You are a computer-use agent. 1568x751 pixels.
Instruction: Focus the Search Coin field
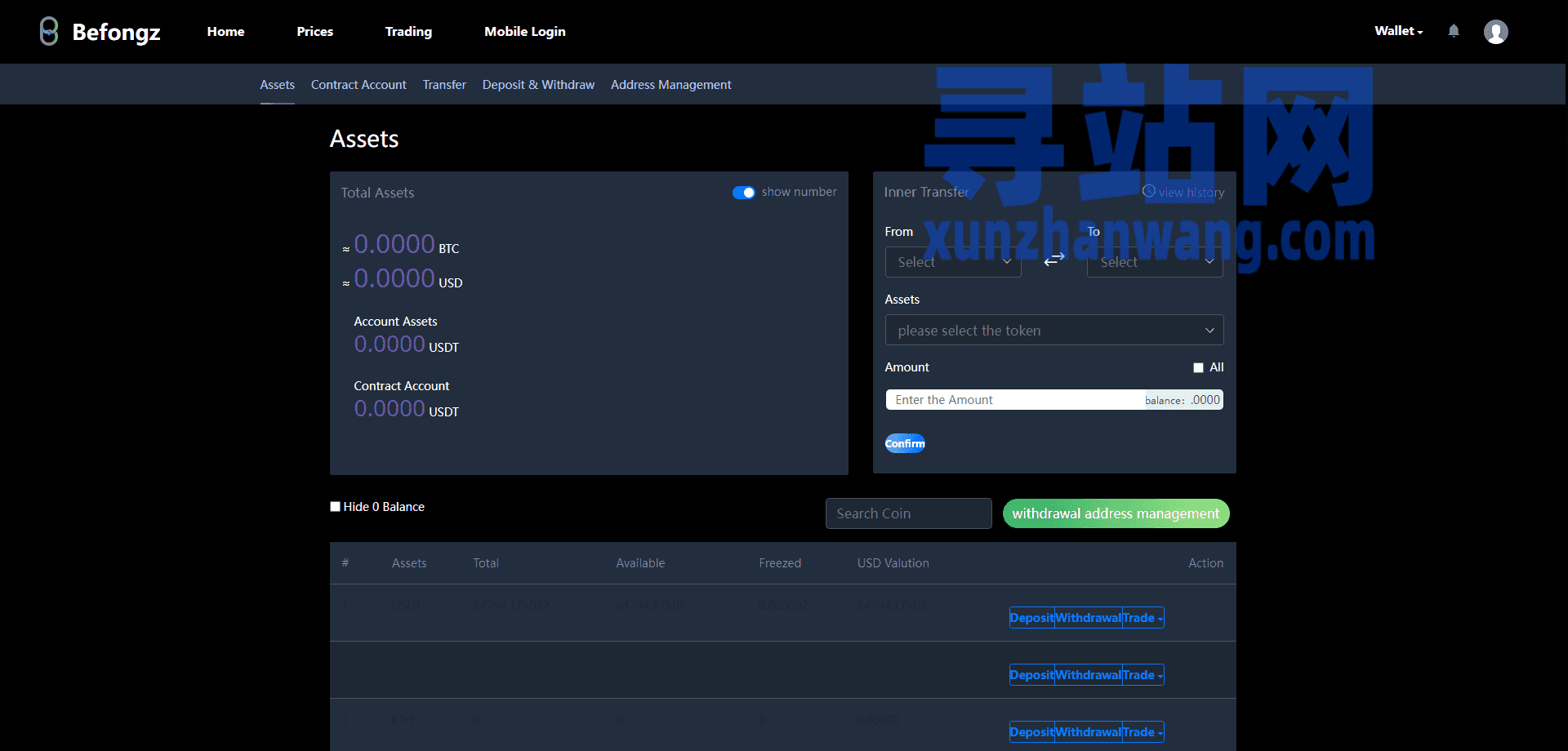tap(909, 513)
